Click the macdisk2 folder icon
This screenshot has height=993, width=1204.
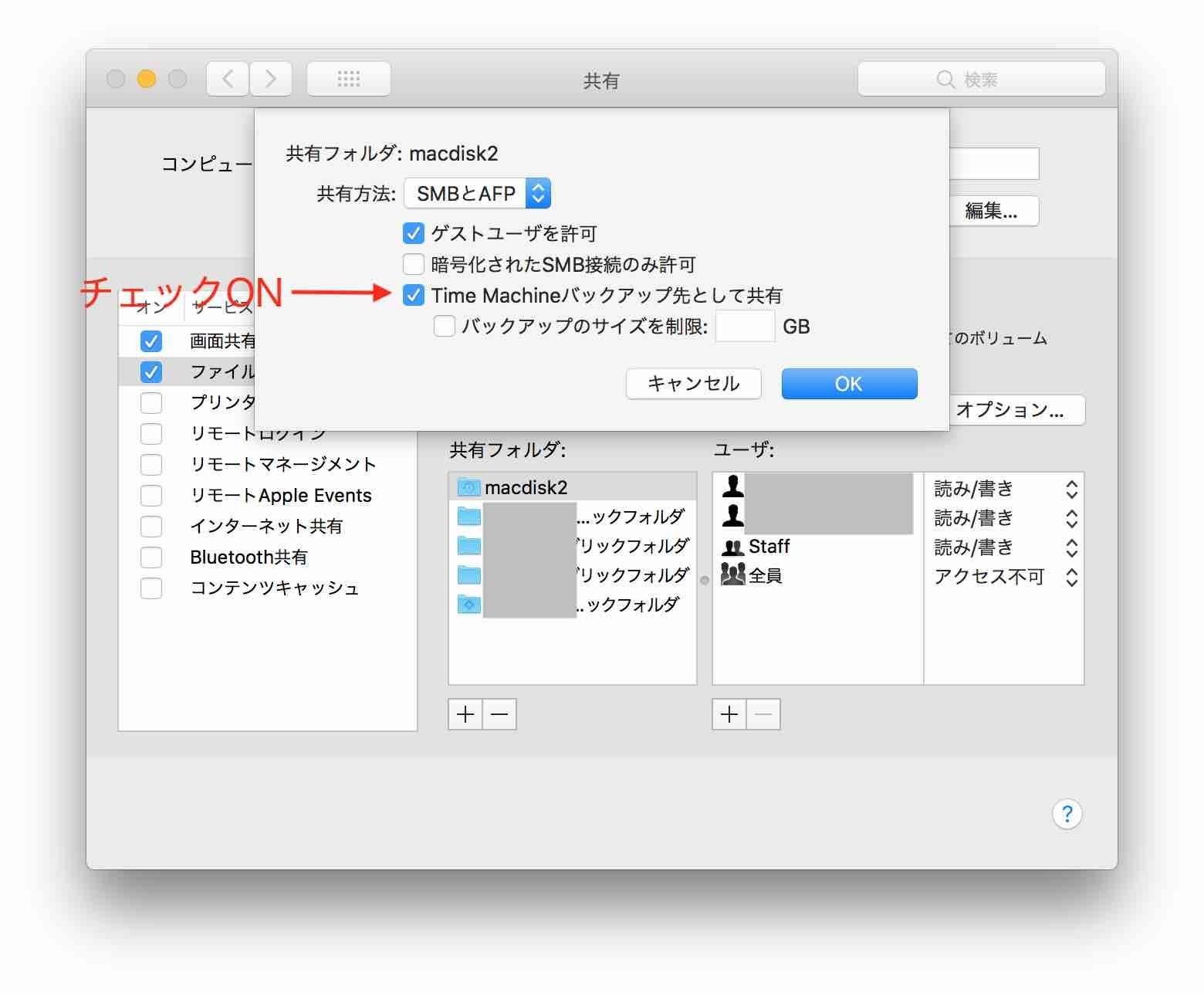(x=468, y=487)
